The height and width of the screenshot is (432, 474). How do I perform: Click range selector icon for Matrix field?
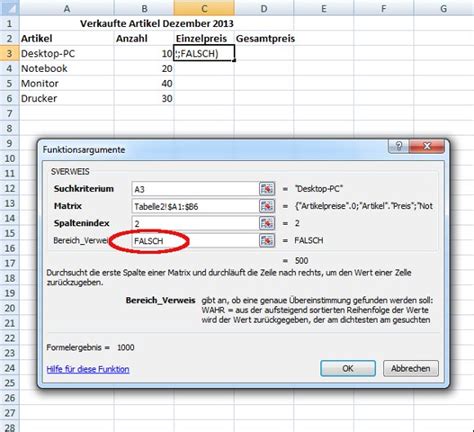point(267,206)
